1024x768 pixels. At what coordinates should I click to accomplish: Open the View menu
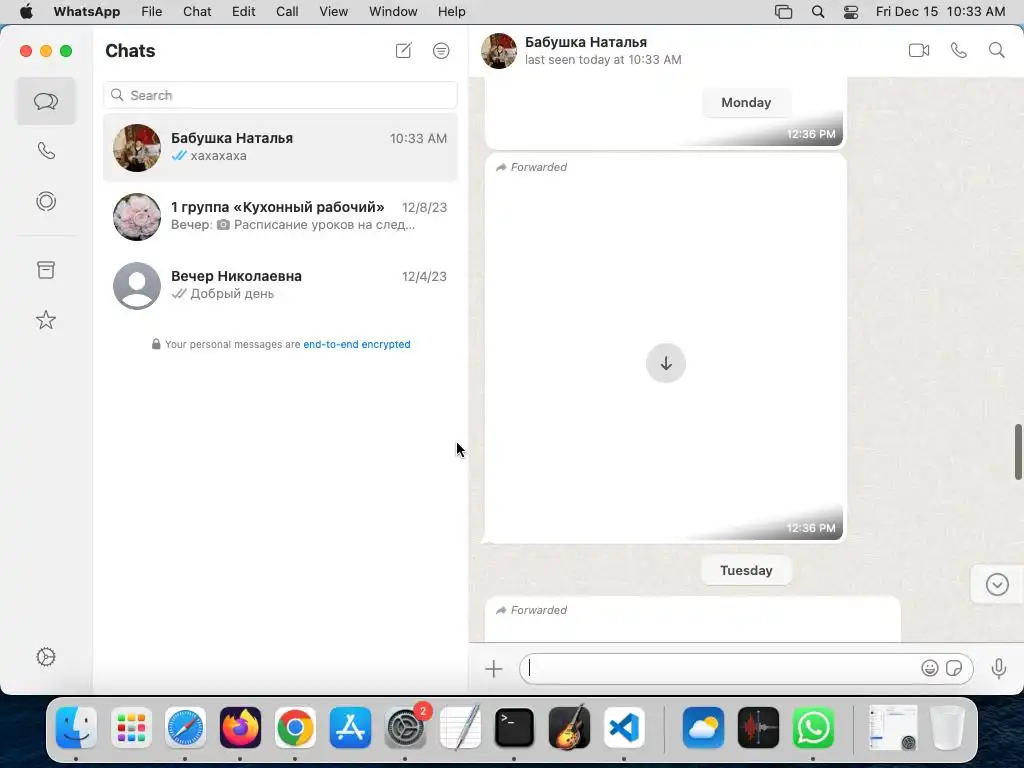pyautogui.click(x=333, y=12)
